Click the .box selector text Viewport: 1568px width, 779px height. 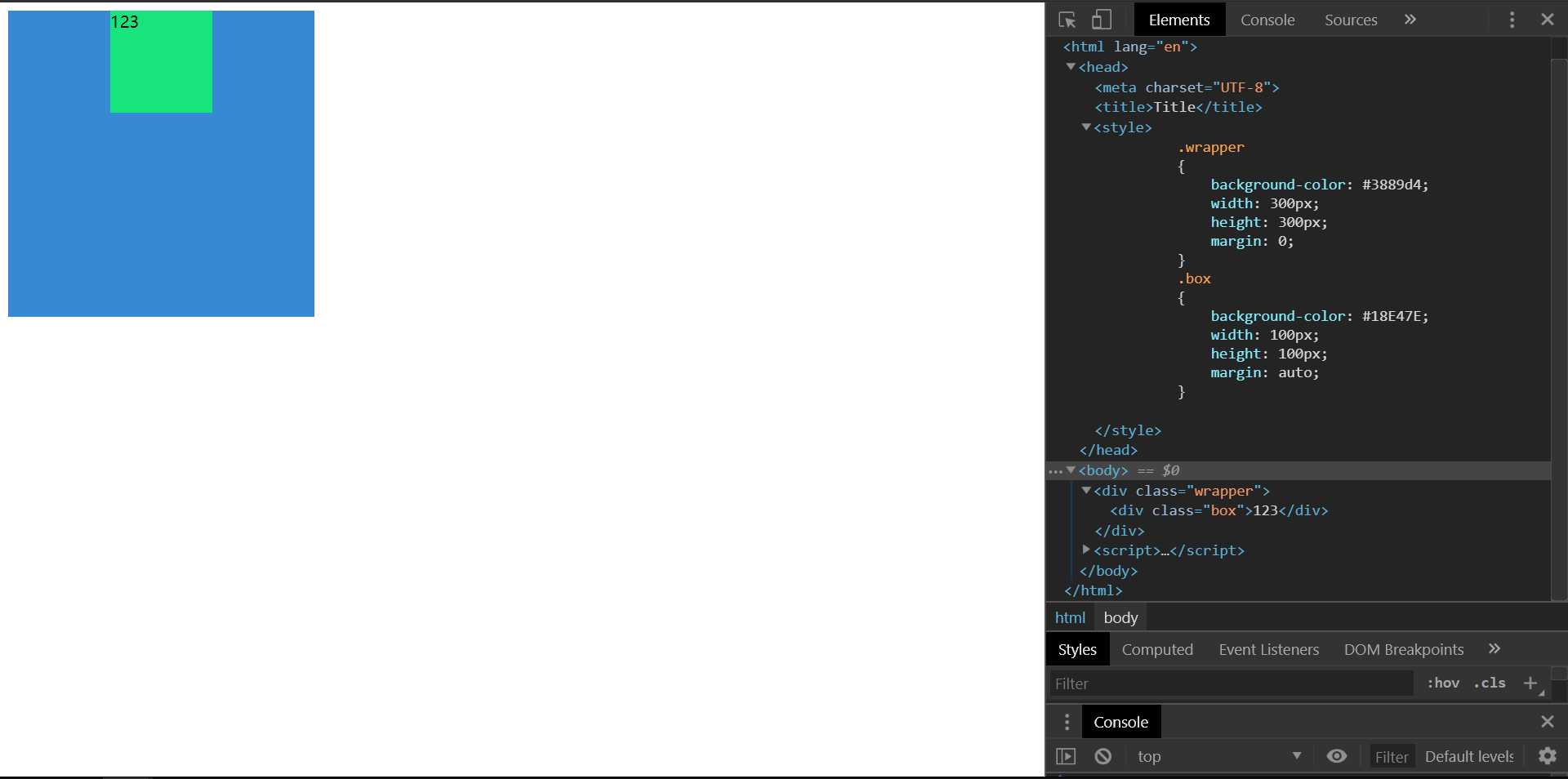[x=1194, y=278]
